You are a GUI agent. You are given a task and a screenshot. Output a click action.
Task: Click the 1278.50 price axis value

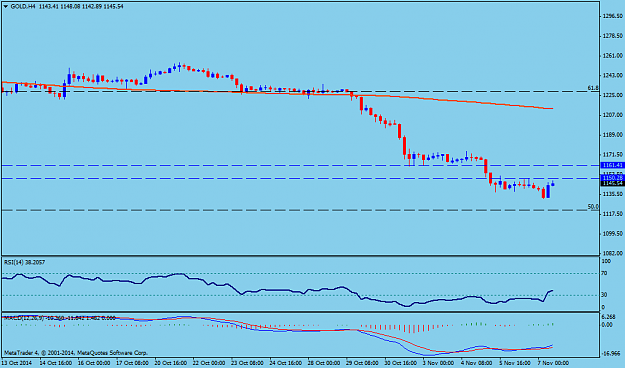point(613,36)
